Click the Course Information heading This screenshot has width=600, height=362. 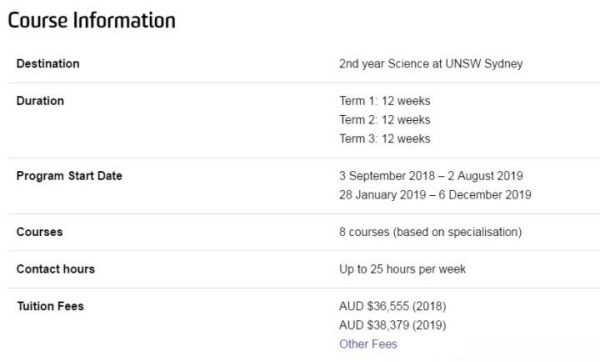92,20
